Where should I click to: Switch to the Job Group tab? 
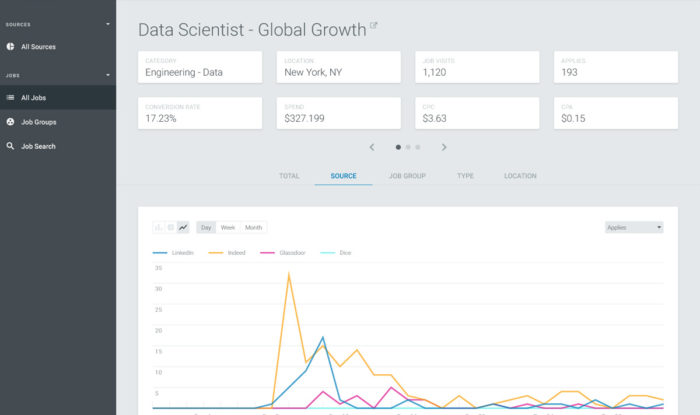click(x=408, y=176)
